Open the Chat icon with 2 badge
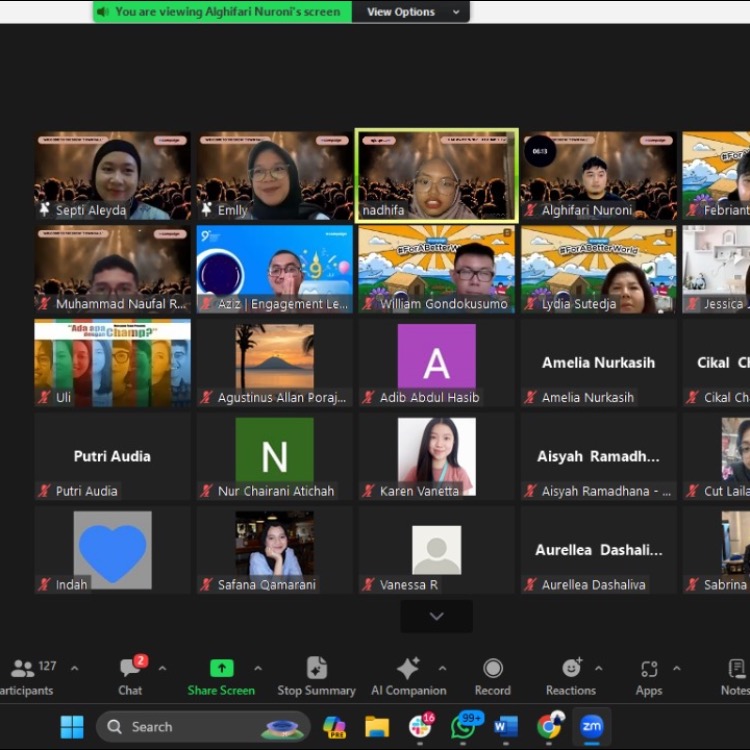750x750 pixels. (x=133, y=666)
